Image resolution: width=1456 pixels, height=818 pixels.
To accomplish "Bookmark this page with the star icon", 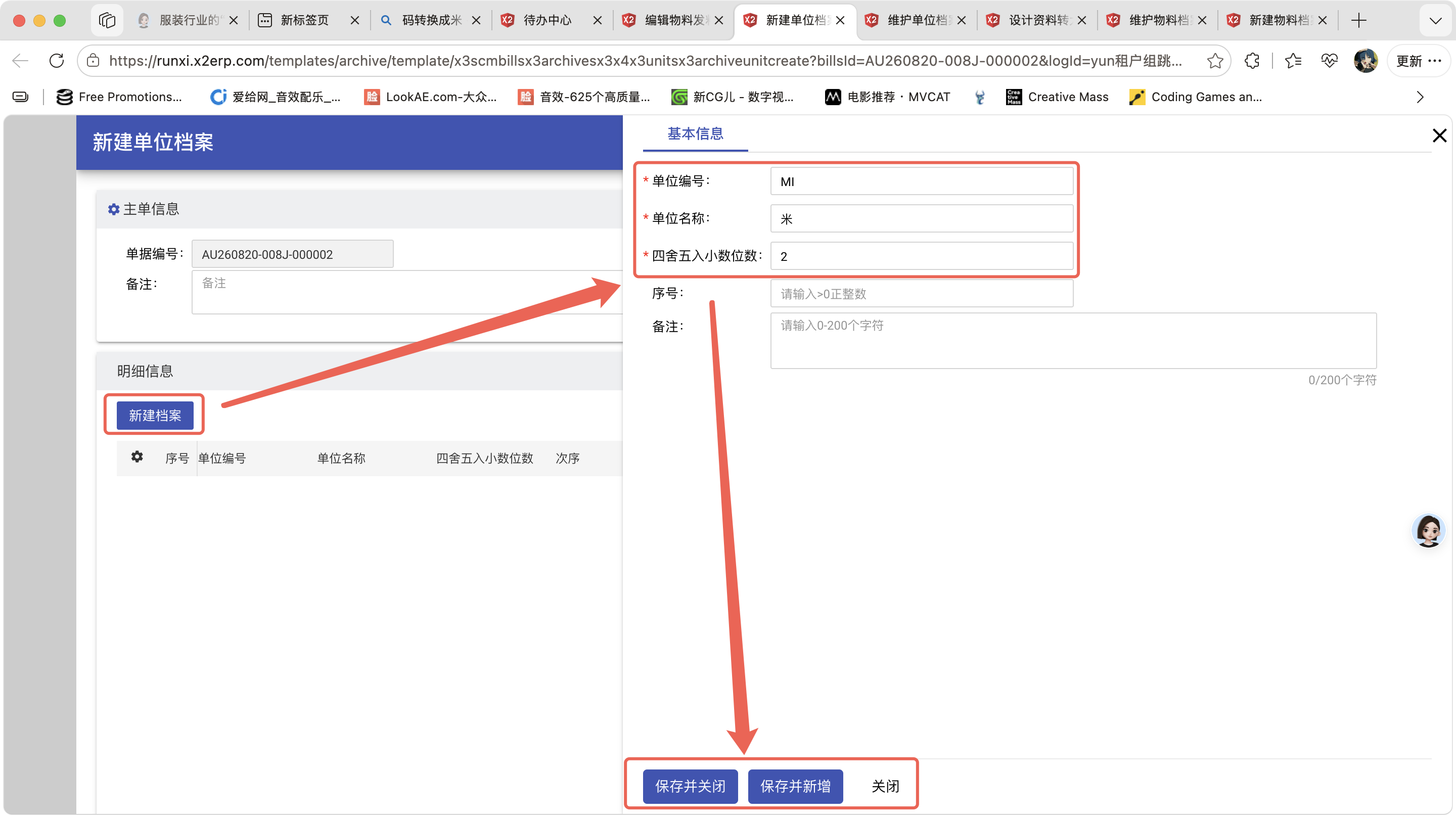I will click(x=1215, y=61).
